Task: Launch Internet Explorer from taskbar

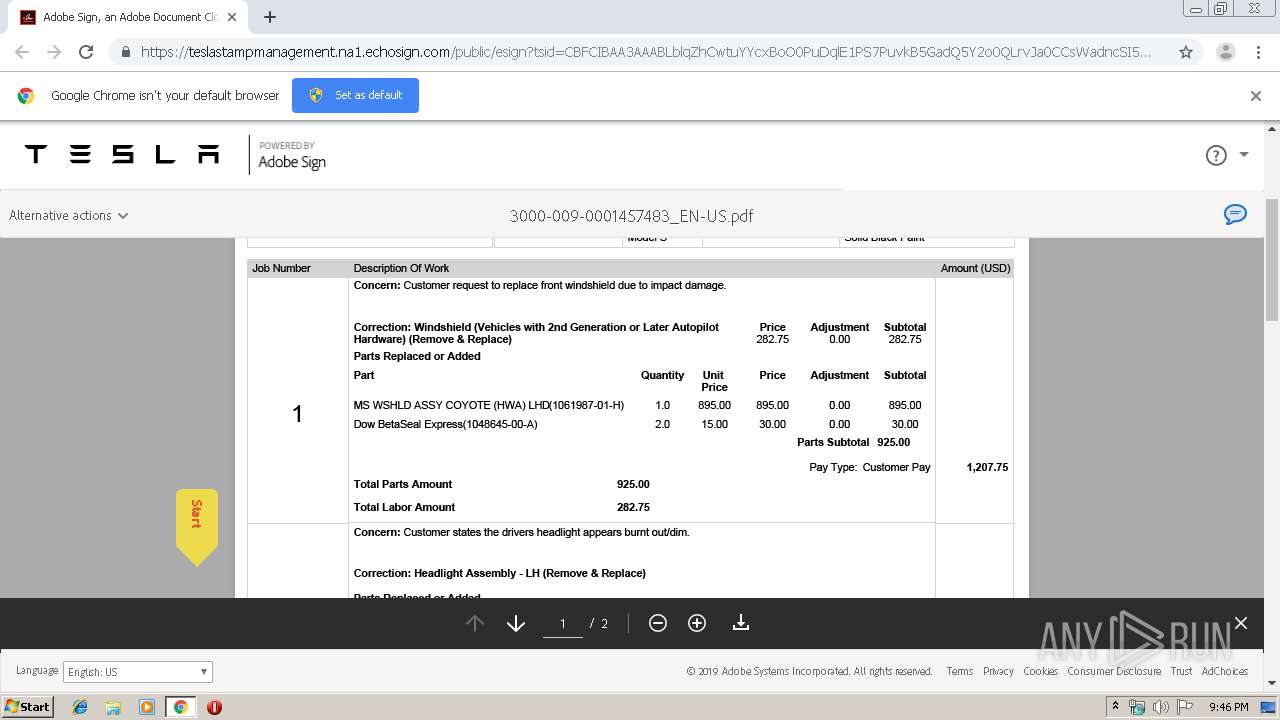Action: 80,707
